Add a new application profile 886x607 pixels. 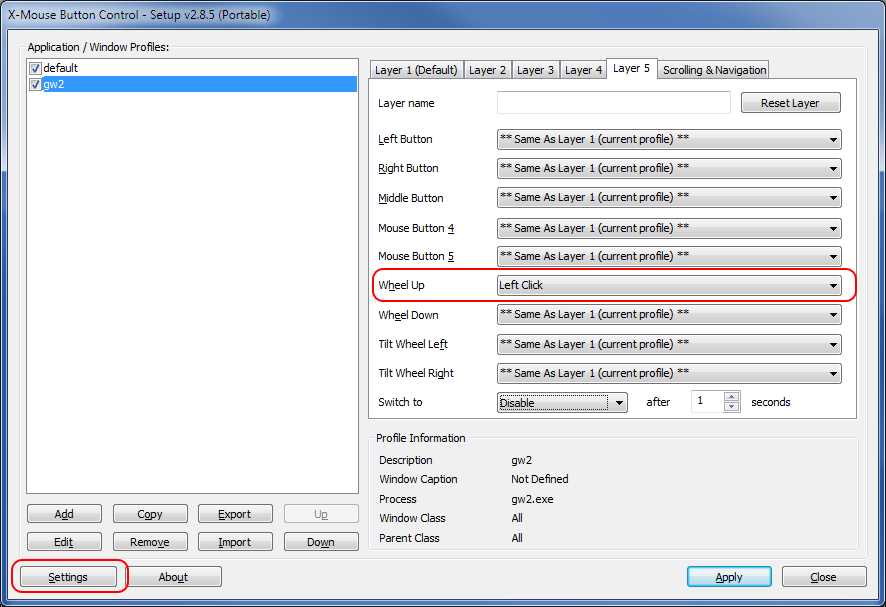[64, 514]
